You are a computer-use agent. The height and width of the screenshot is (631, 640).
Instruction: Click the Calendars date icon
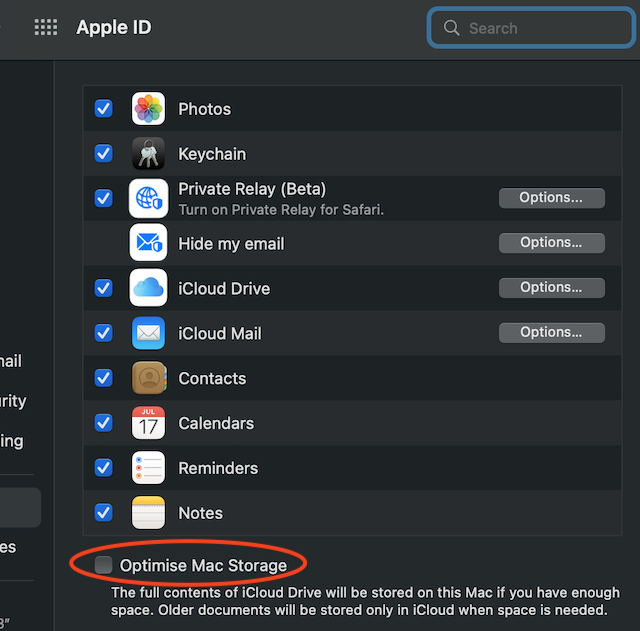(x=148, y=423)
